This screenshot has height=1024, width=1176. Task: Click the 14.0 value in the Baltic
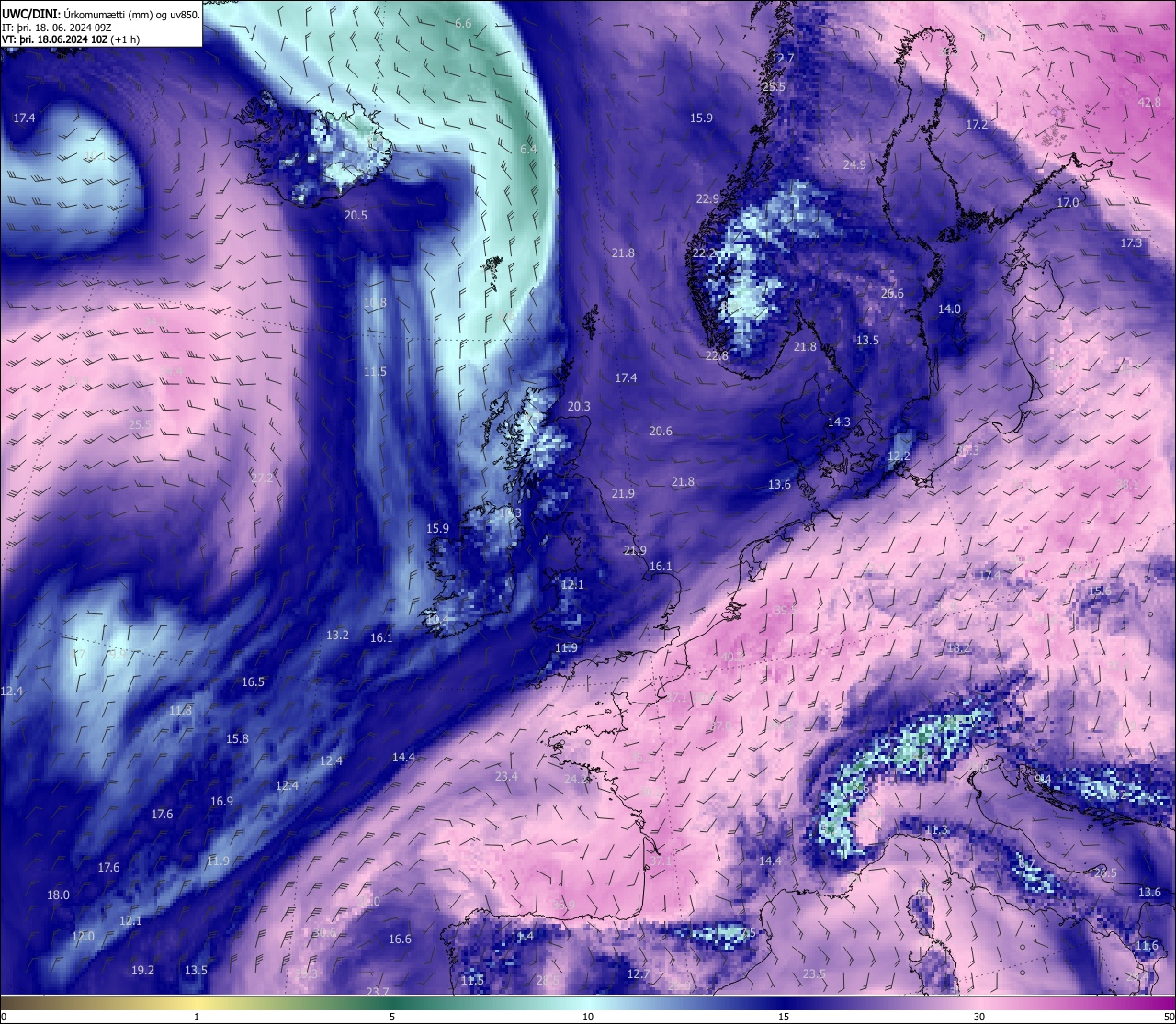coord(949,309)
